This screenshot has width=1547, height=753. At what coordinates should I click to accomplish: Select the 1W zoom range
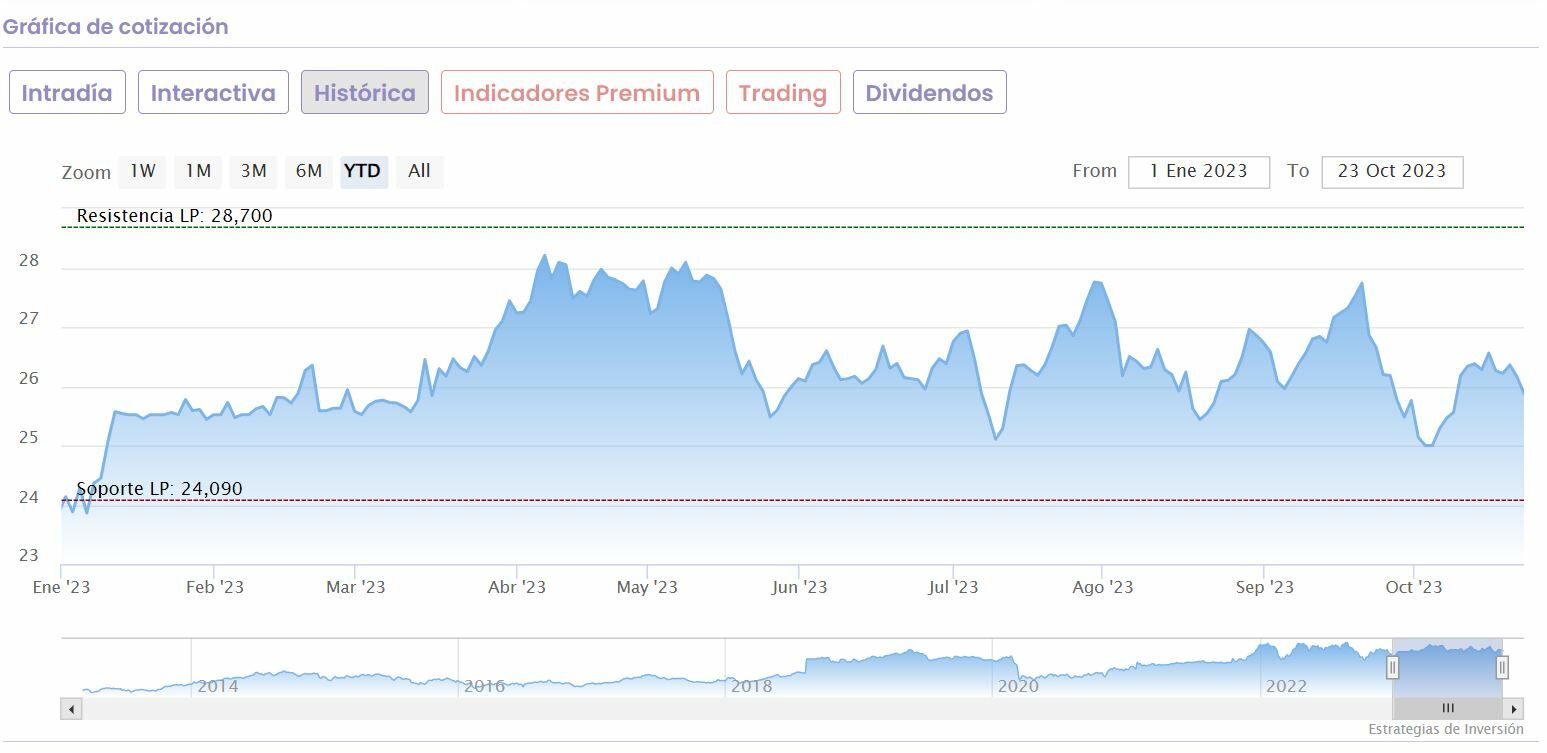pos(143,172)
